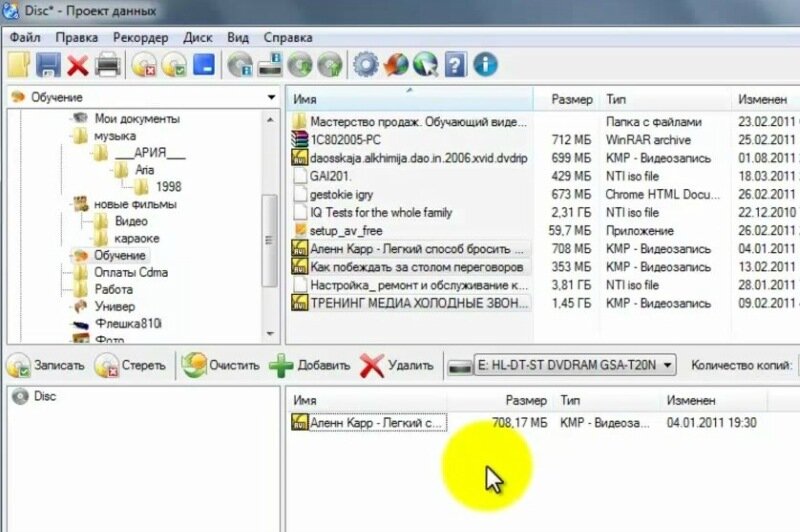This screenshot has height=532, width=800.
Task: Open the Правка menu
Action: (77, 38)
